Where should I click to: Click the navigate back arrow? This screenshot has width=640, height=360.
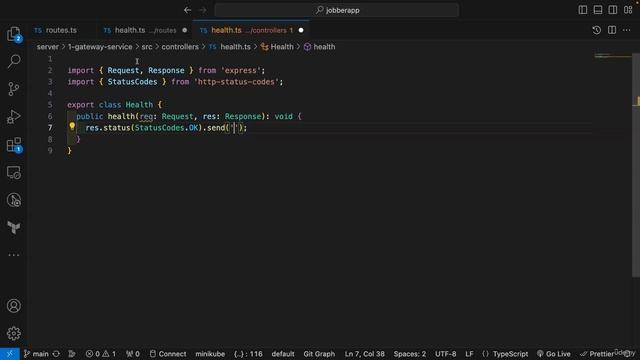(x=187, y=10)
